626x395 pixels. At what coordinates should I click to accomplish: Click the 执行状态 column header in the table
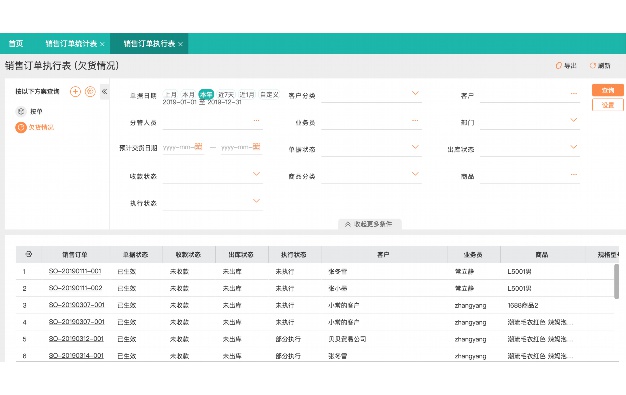[294, 254]
